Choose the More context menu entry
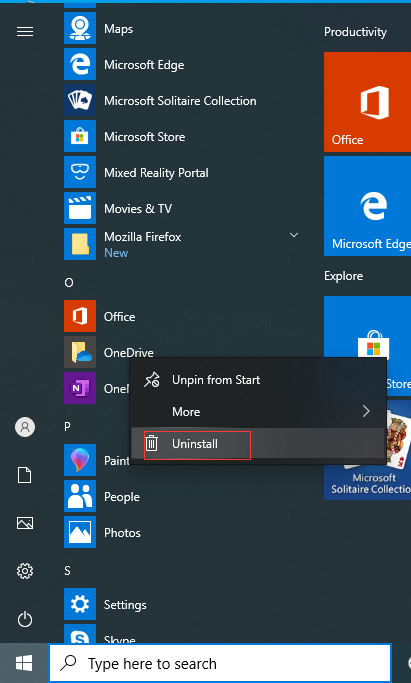This screenshot has width=411, height=683. (259, 412)
